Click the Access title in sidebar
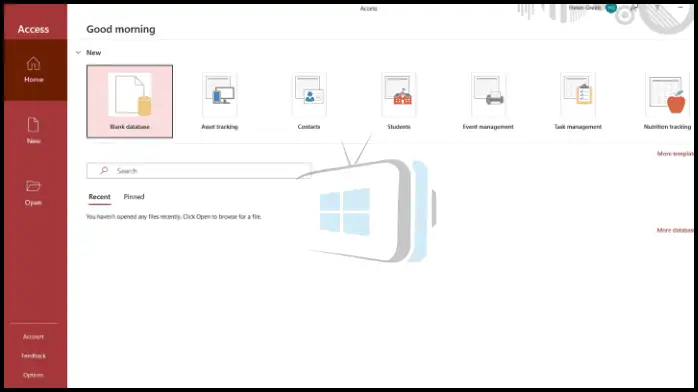This screenshot has width=698, height=392. point(33,29)
